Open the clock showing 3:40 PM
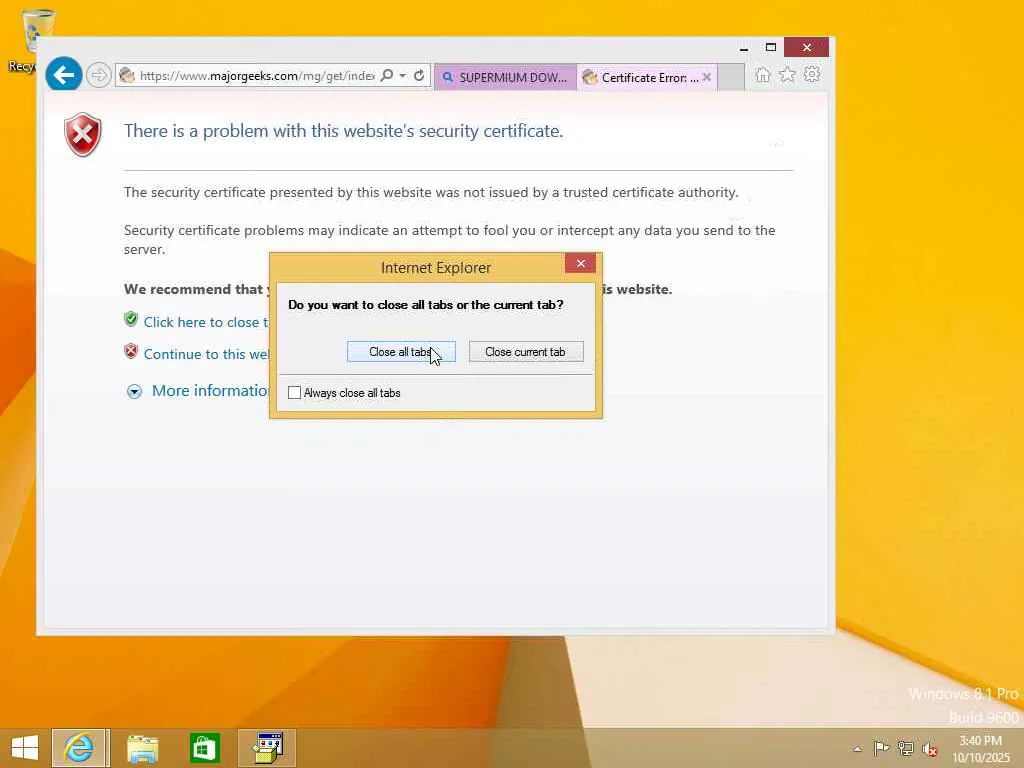 [x=981, y=749]
